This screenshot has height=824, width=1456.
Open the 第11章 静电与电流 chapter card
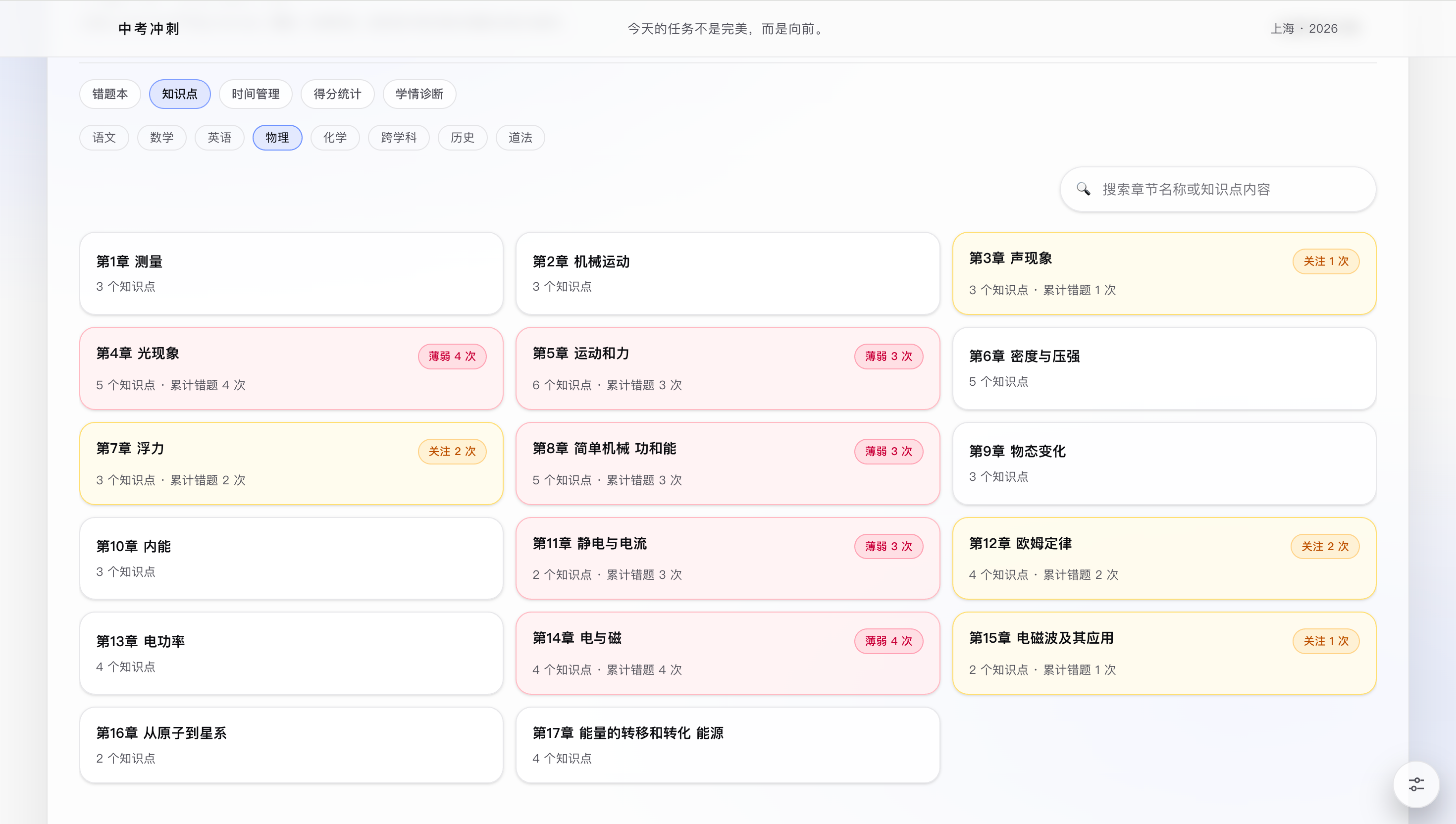(727, 559)
